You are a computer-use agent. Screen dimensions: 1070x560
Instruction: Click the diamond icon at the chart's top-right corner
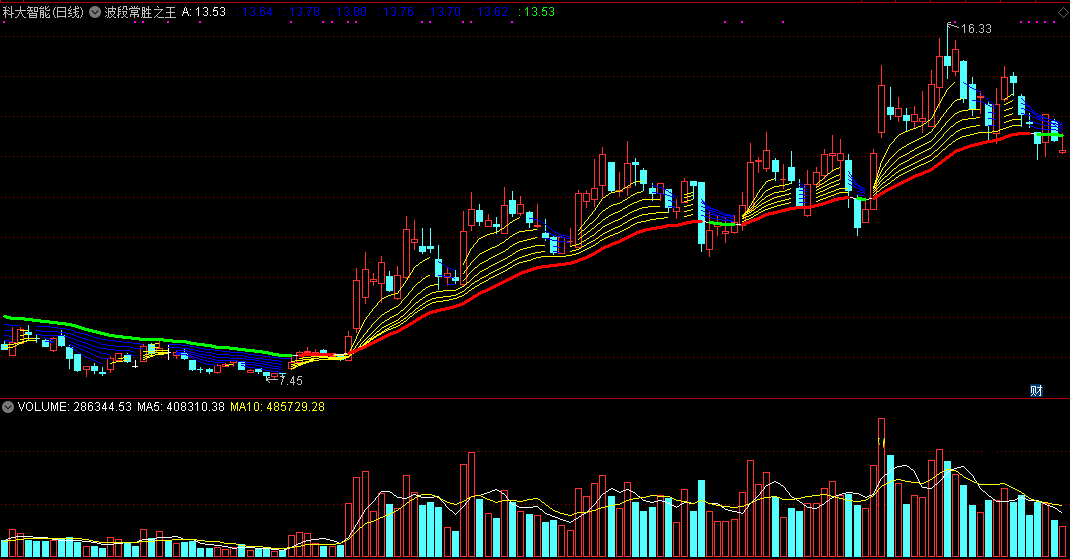coord(1062,12)
